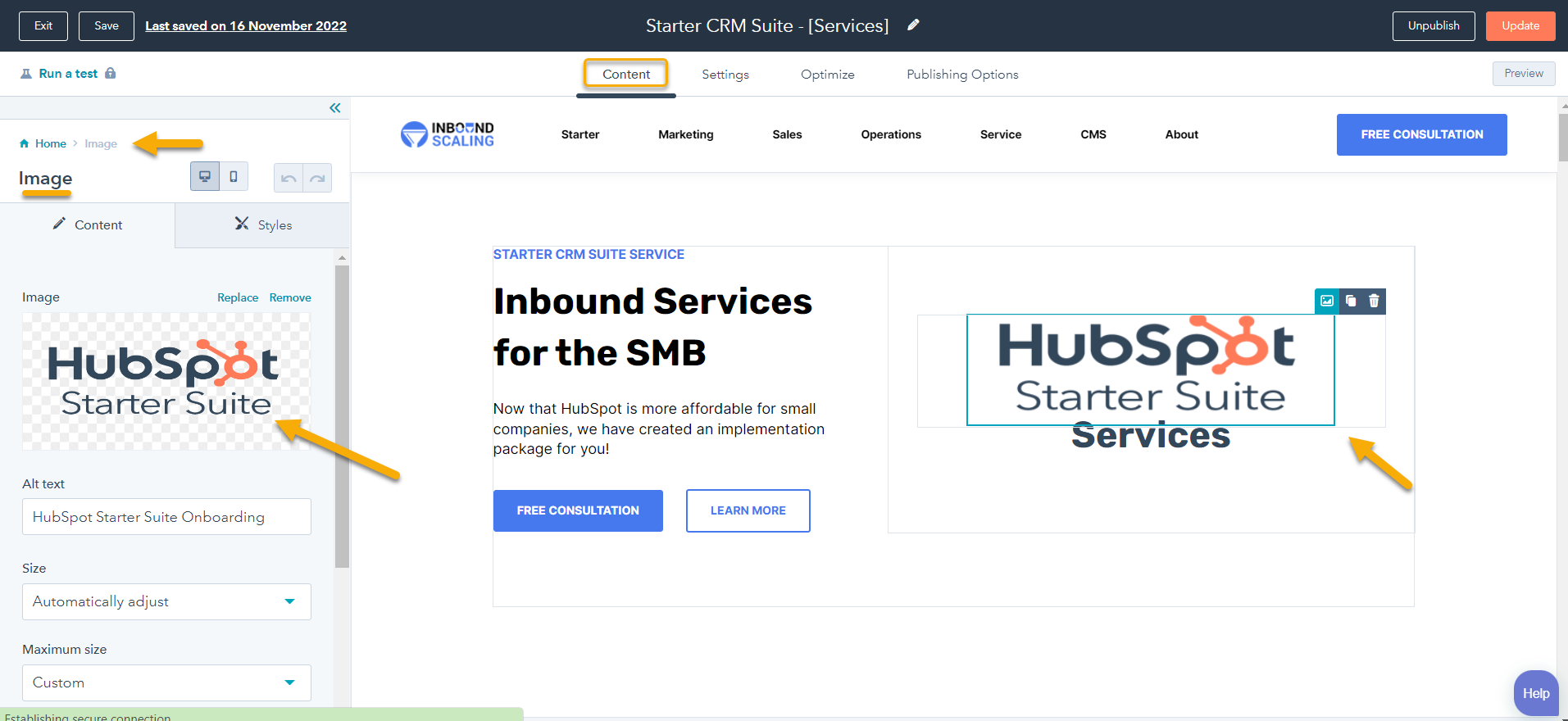Click the pencil icon to rename page

point(913,25)
